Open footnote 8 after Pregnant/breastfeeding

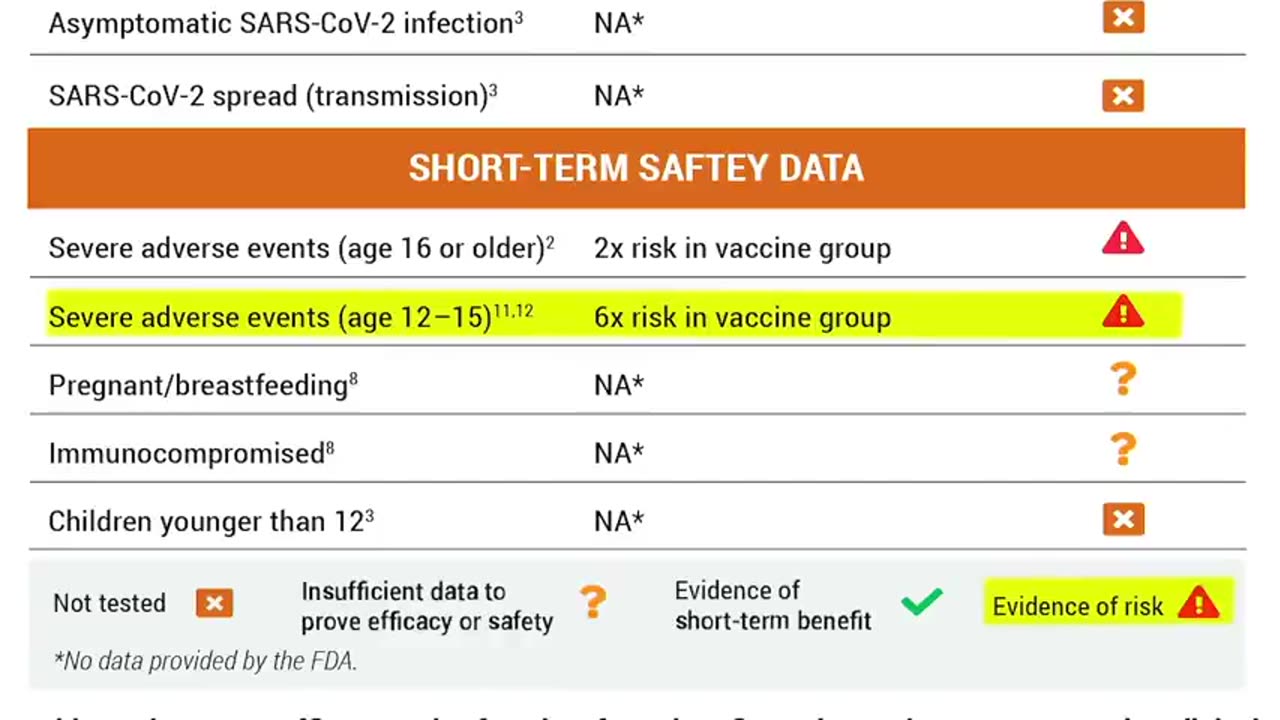coord(353,379)
